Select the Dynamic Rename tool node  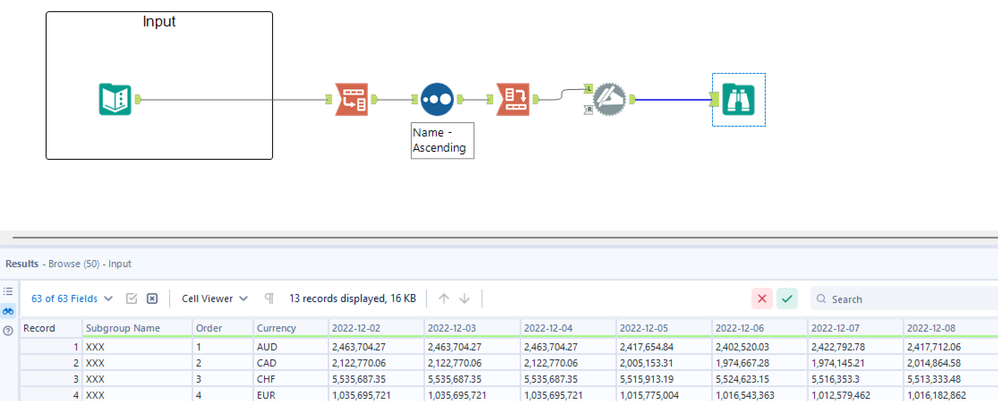[x=610, y=99]
